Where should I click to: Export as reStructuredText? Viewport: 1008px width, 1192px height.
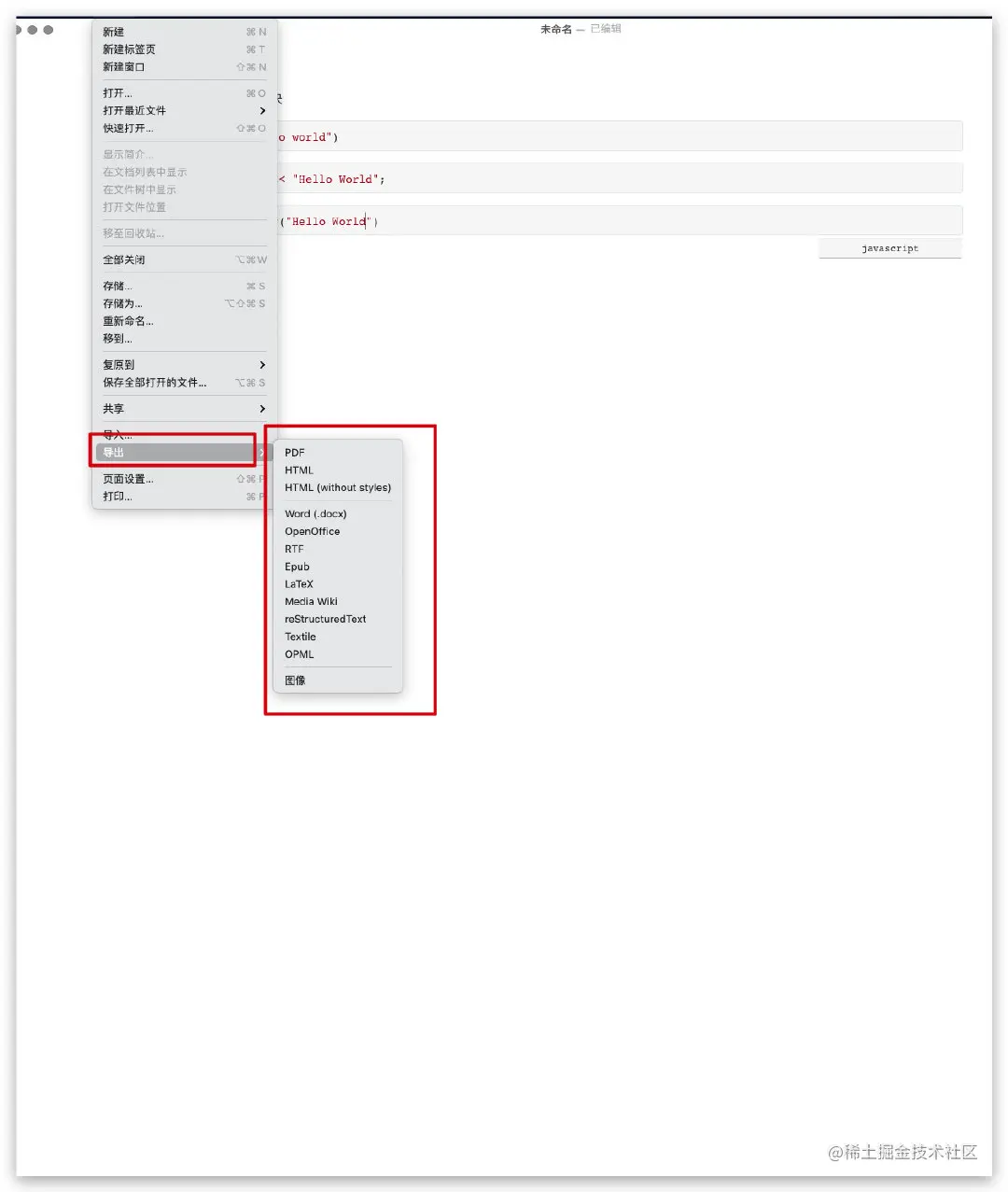click(338, 619)
